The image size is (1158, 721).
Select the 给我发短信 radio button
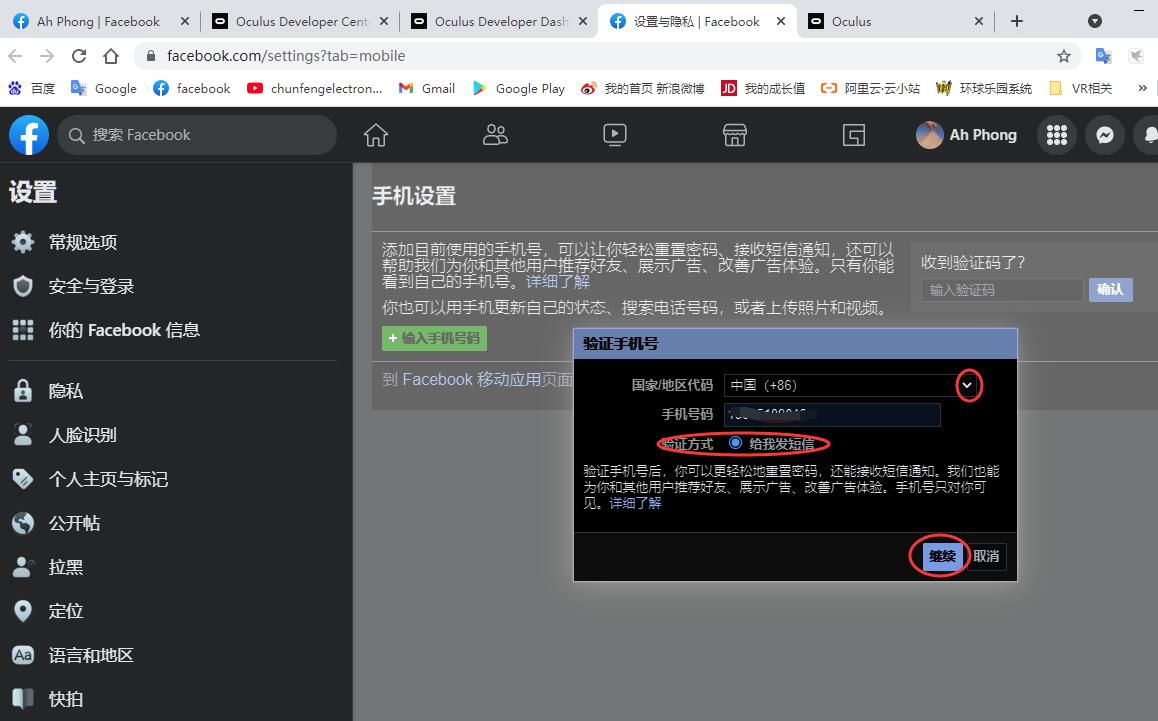735,442
